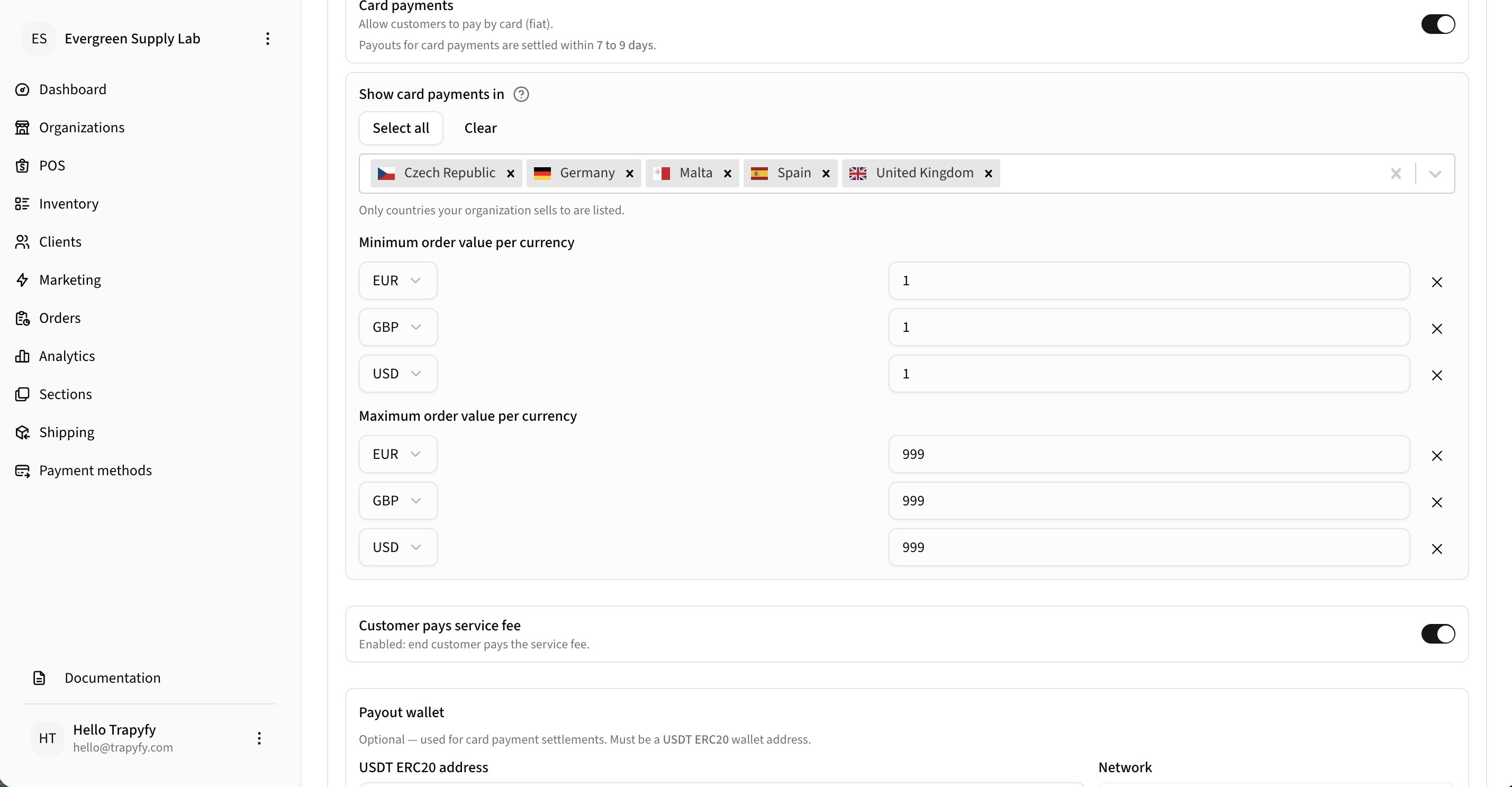Expand the countries dropdown chevron
The width and height of the screenshot is (1512, 787).
click(x=1435, y=174)
